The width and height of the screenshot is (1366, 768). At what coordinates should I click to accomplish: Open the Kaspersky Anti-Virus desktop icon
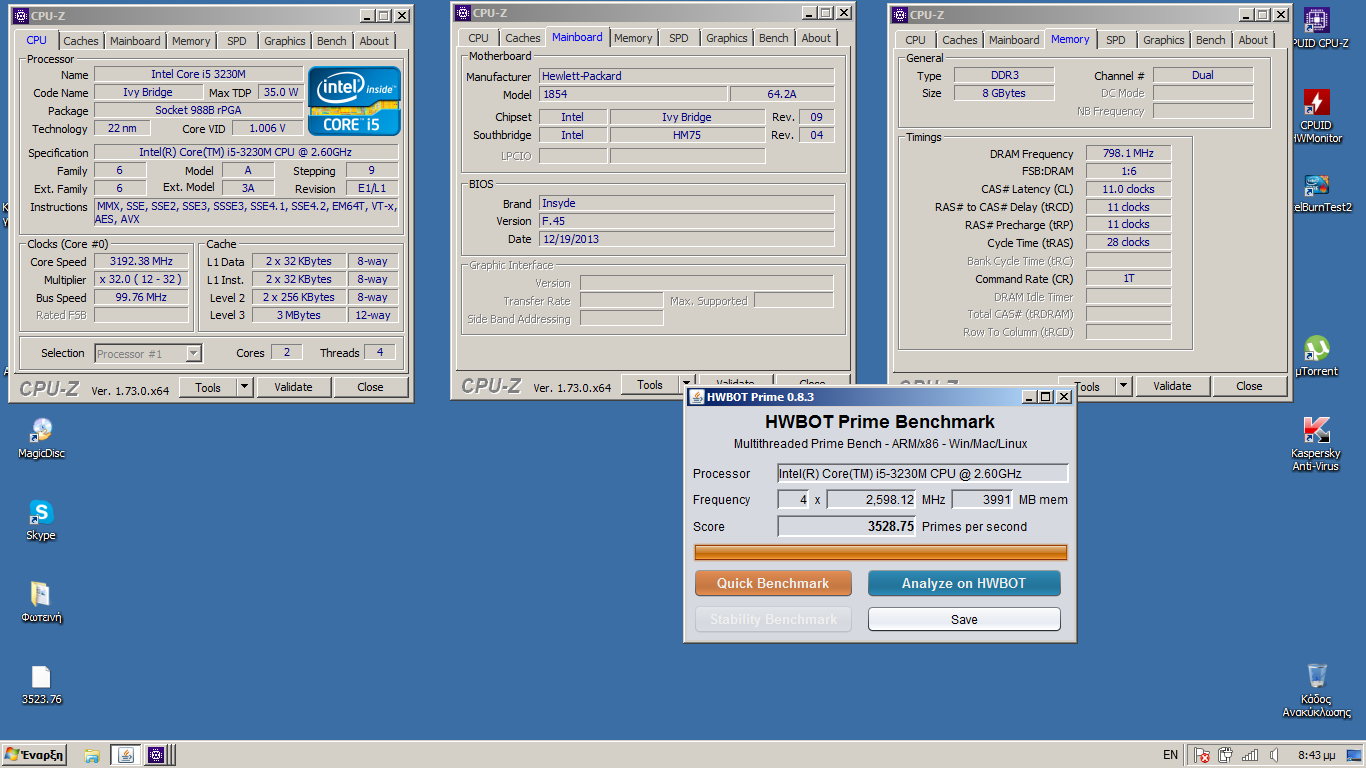point(1316,444)
